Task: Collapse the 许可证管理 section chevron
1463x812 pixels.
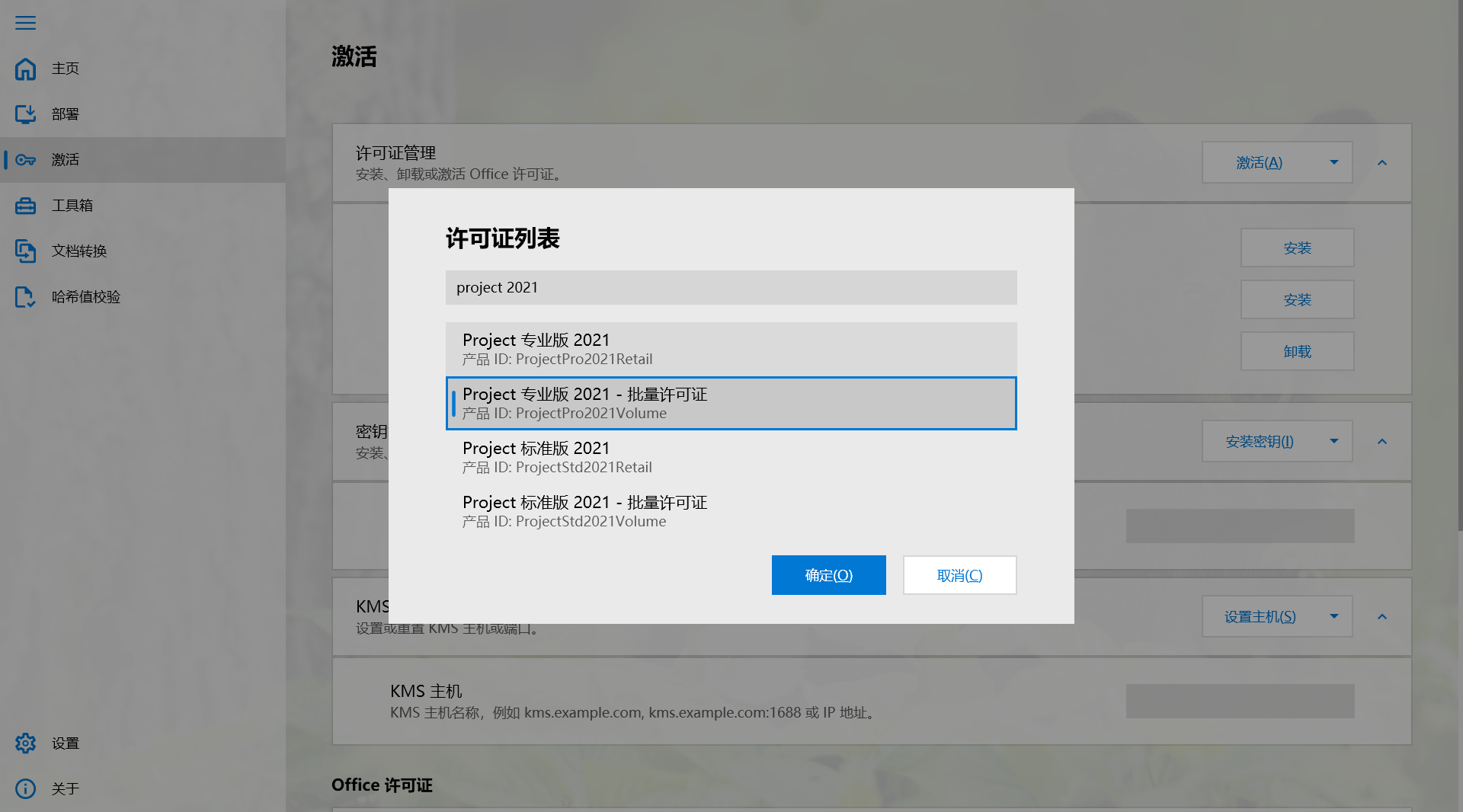Action: click(x=1382, y=162)
